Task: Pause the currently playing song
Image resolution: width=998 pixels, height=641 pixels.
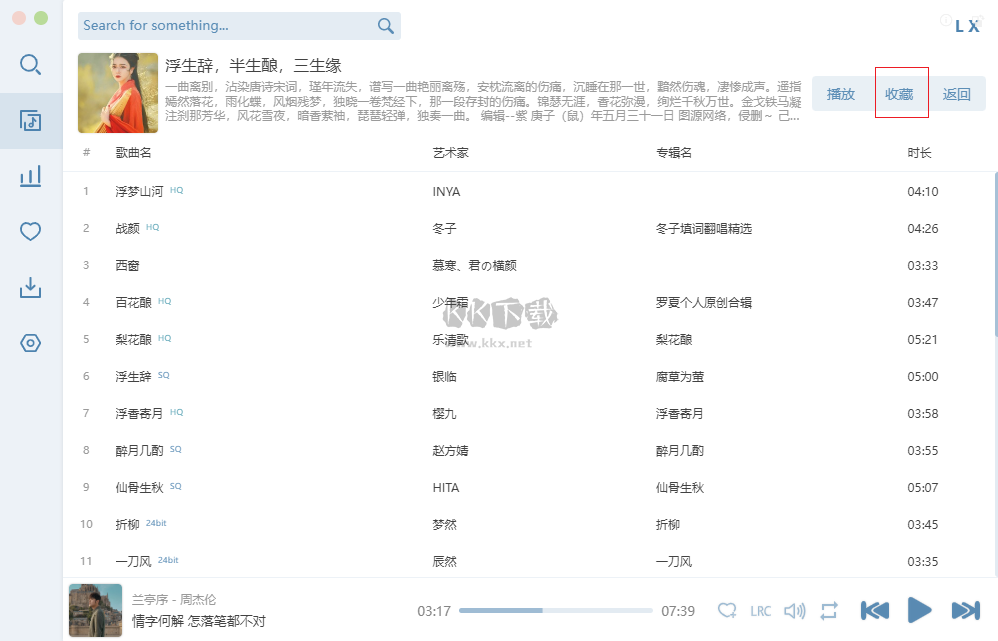Action: (919, 610)
